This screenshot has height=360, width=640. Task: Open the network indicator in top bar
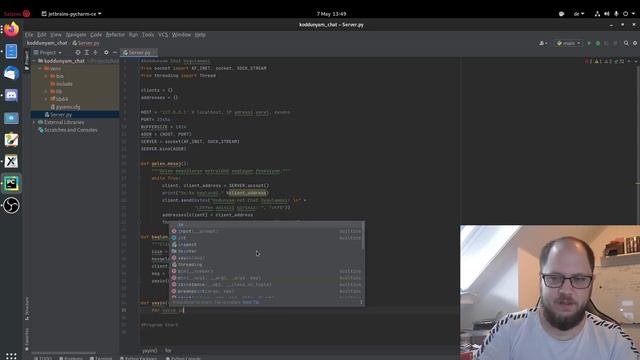pyautogui.click(x=597, y=13)
